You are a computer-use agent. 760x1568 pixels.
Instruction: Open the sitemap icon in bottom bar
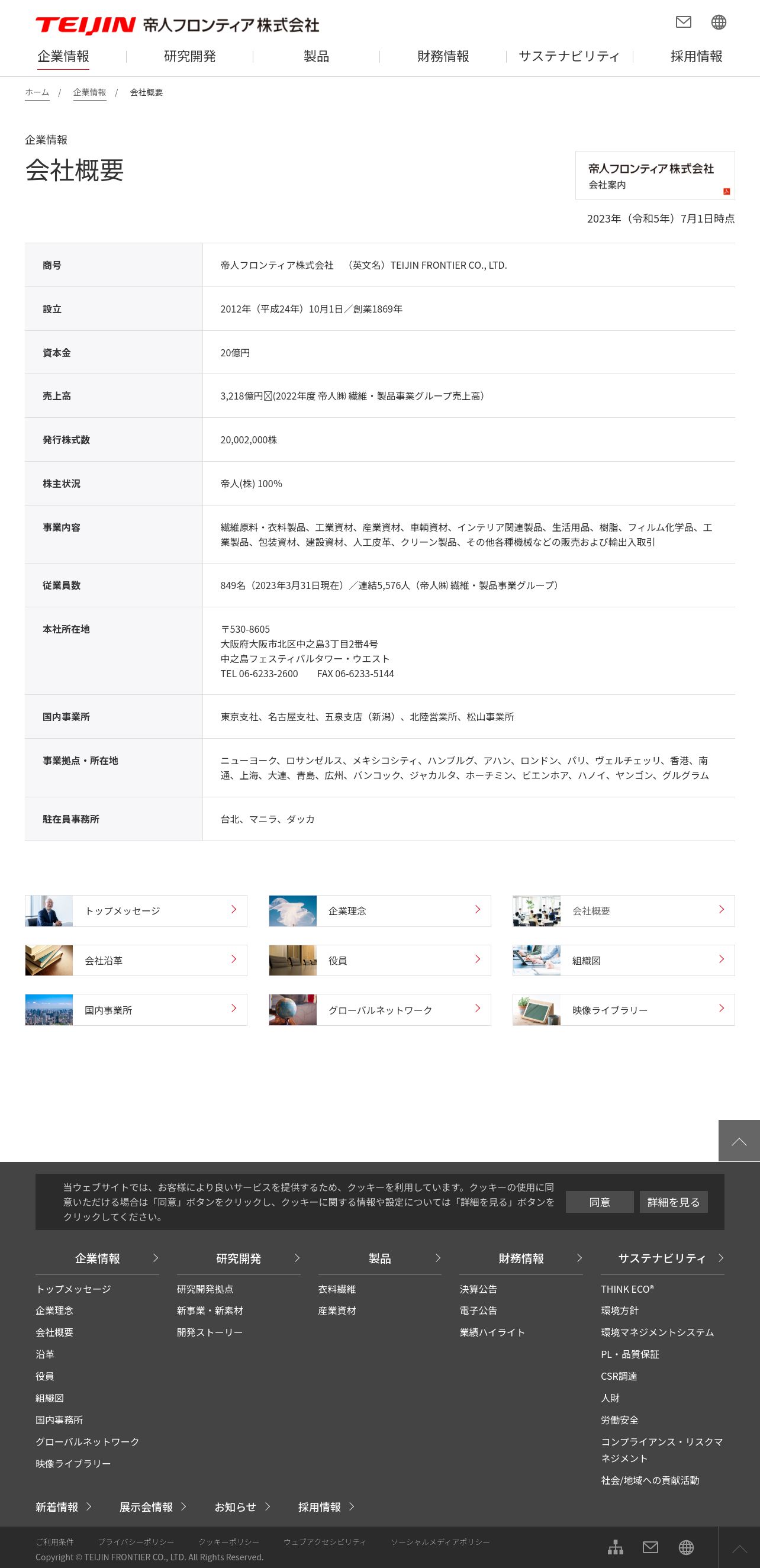[x=615, y=1547]
